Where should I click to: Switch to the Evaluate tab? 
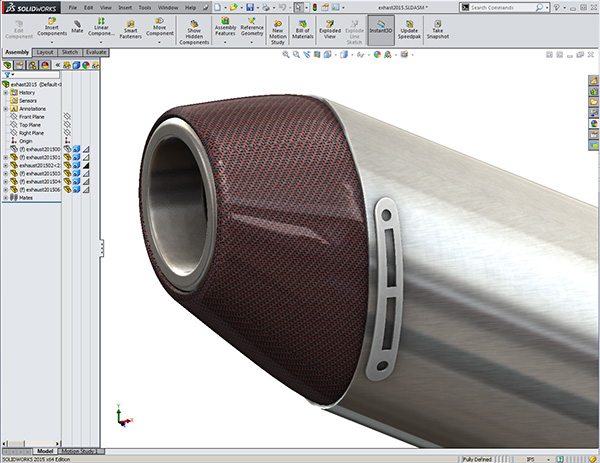(x=97, y=51)
